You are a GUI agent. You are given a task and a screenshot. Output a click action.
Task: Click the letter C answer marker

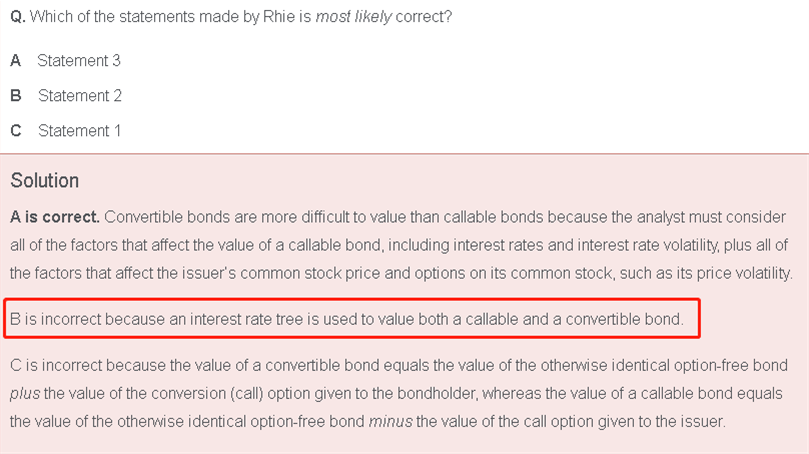click(x=15, y=131)
